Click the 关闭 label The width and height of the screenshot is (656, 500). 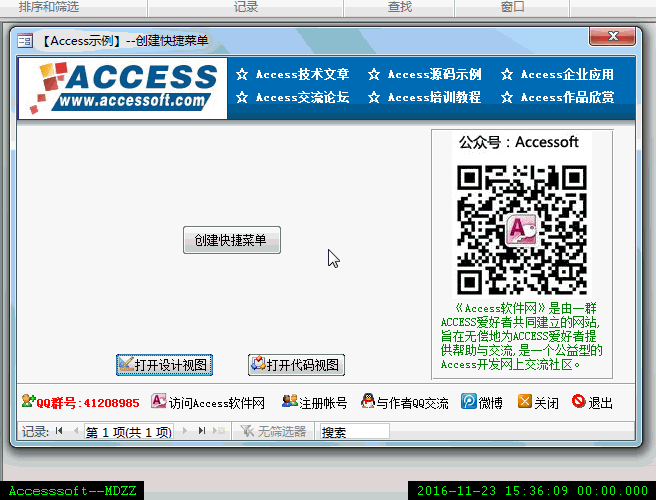tap(546, 403)
